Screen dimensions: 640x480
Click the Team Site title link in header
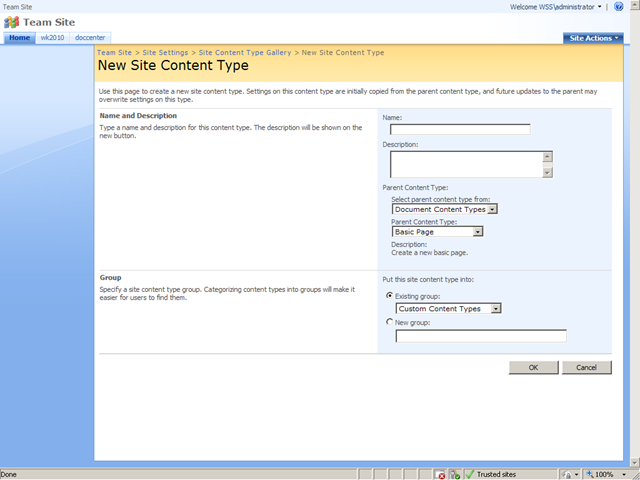pyautogui.click(x=49, y=22)
